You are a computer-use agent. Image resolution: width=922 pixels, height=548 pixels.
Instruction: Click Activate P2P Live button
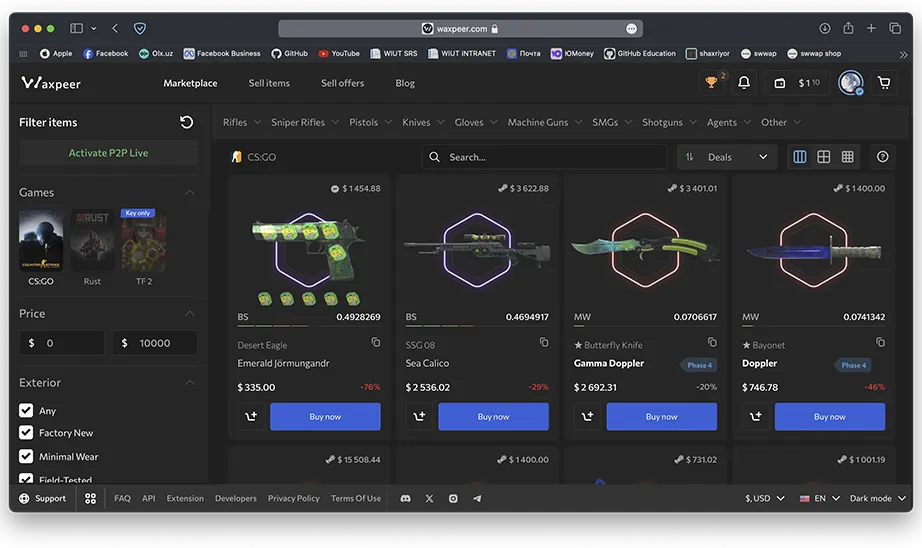point(108,153)
